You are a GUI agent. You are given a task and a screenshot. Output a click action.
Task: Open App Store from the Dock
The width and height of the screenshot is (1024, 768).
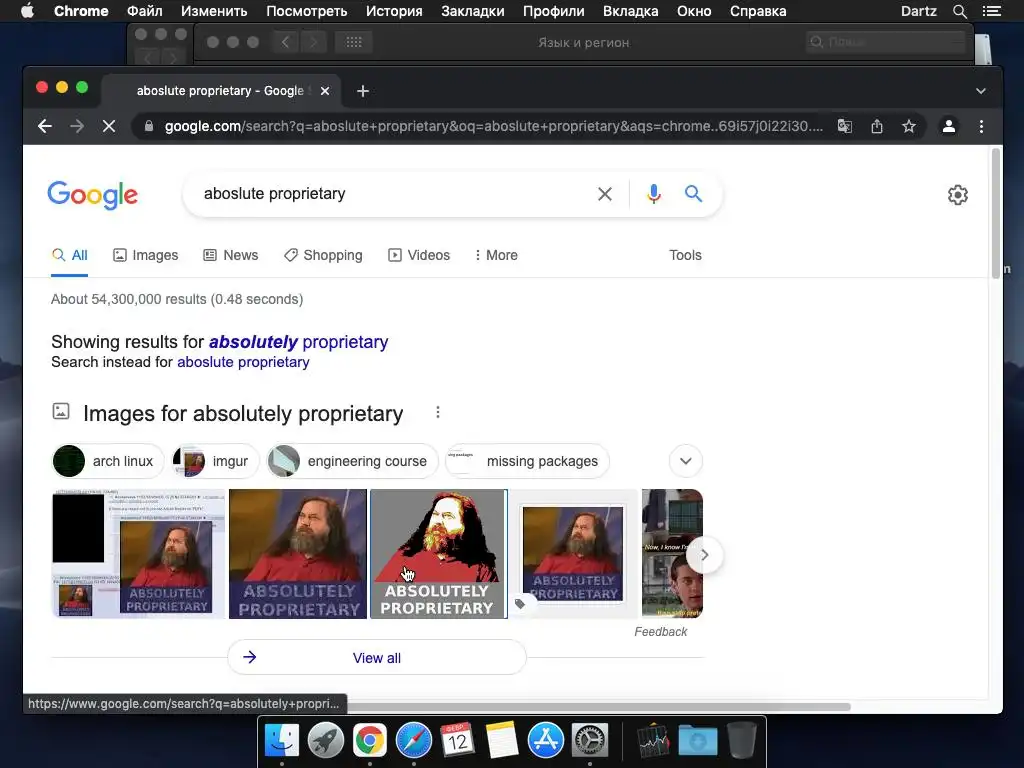(x=545, y=741)
